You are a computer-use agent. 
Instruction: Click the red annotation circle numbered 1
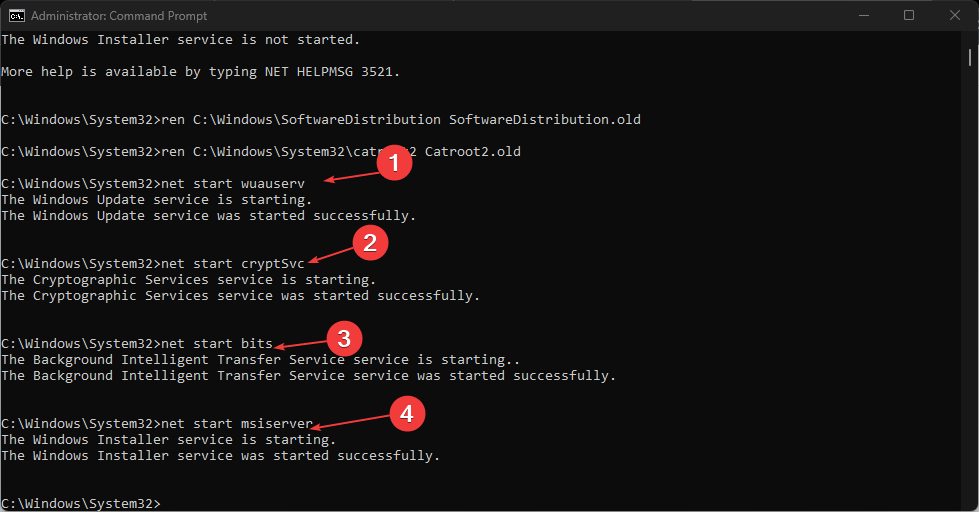point(394,163)
